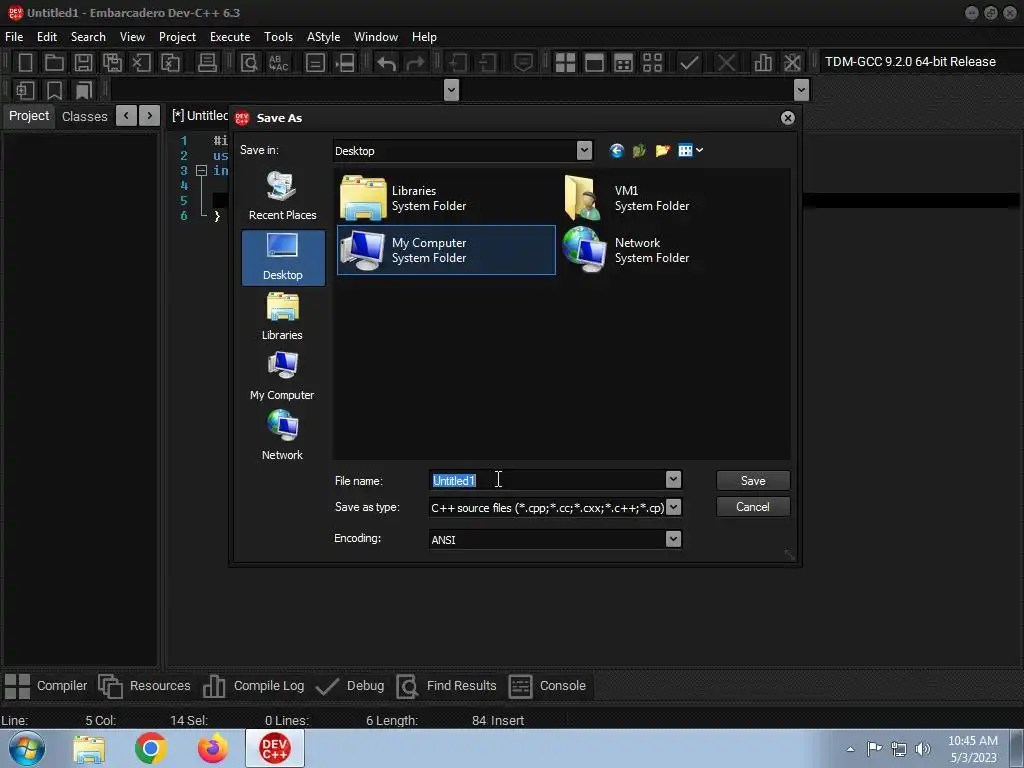This screenshot has width=1024, height=768.
Task: Click the New source file toolbar icon
Action: tap(25, 63)
